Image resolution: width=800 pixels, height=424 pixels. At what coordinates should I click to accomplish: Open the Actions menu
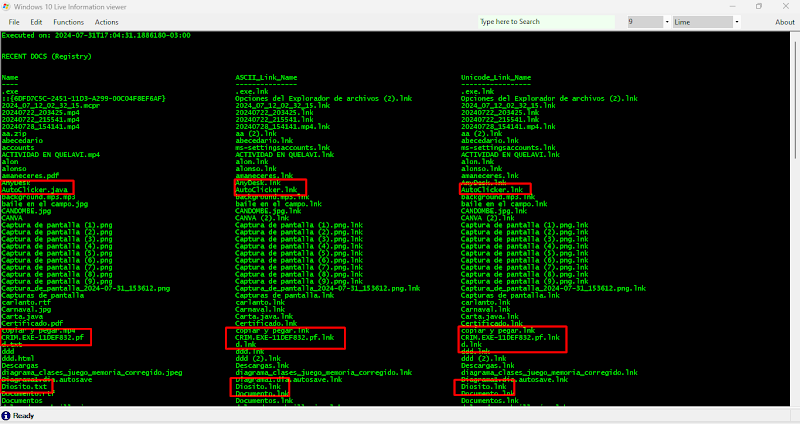[106, 22]
